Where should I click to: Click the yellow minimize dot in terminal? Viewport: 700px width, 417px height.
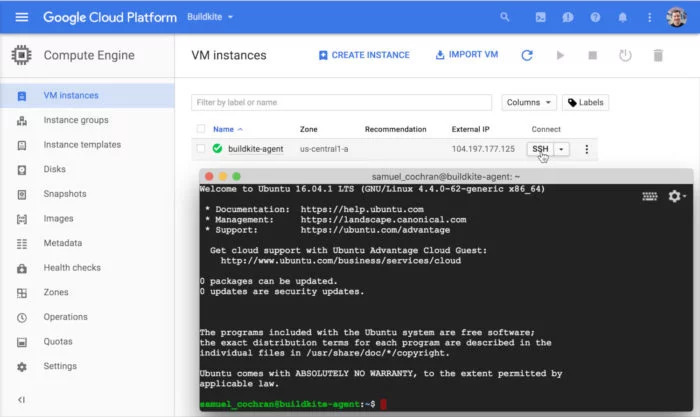pos(223,176)
